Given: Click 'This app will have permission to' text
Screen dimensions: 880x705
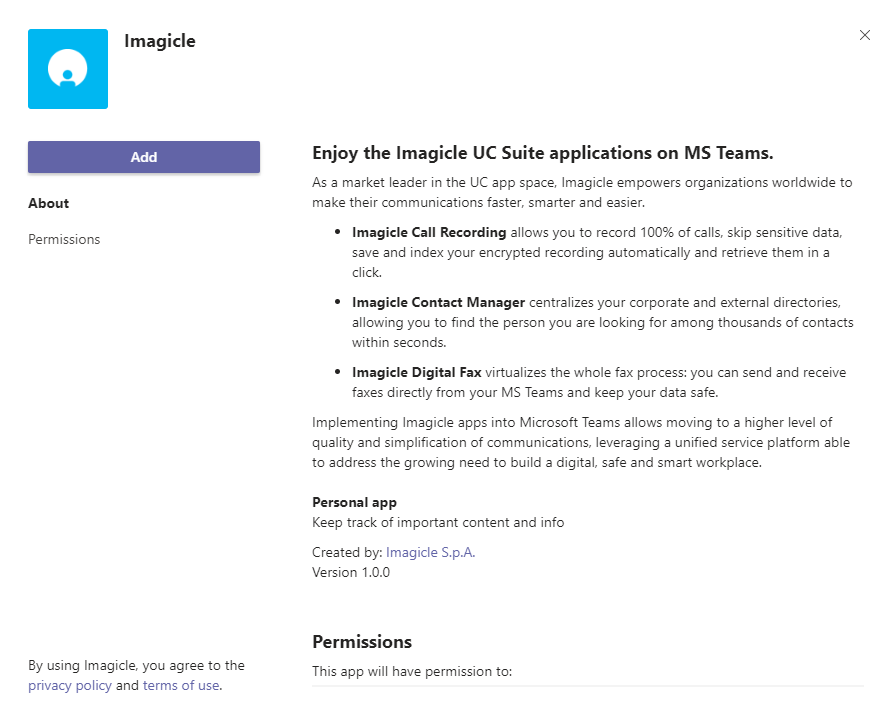Looking at the screenshot, I should tap(412, 671).
